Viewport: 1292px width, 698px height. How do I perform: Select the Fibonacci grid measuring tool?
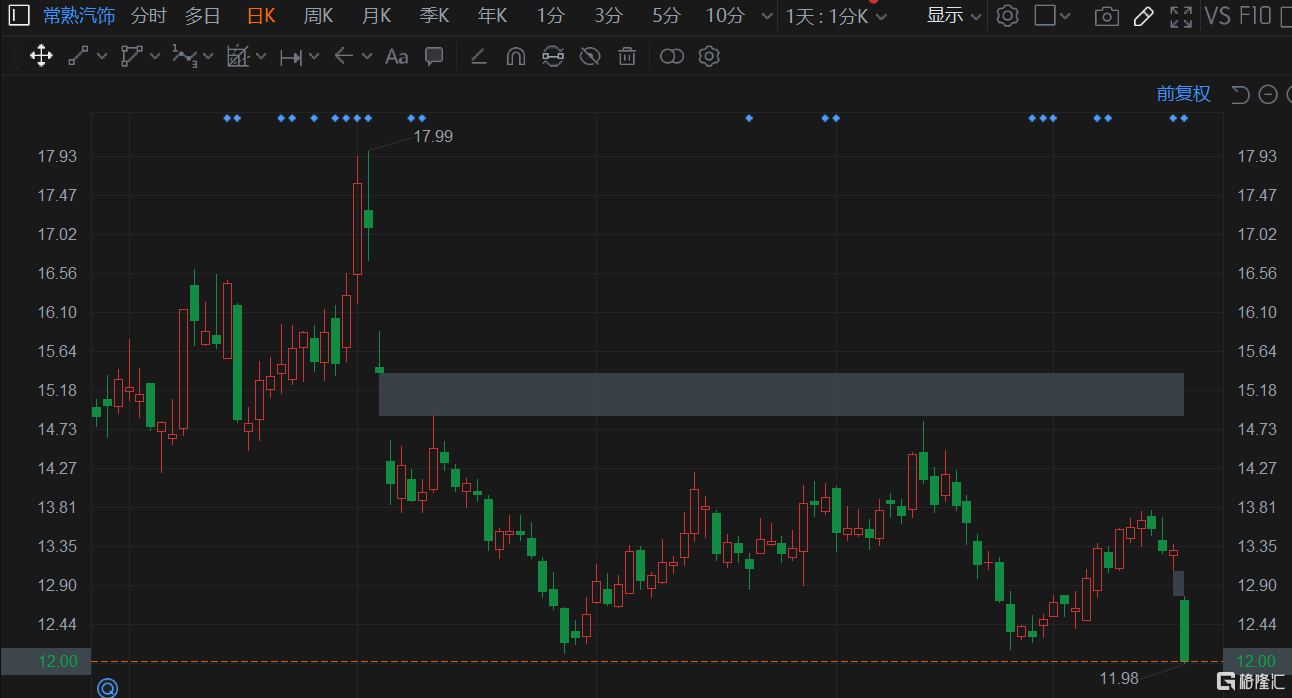(237, 56)
